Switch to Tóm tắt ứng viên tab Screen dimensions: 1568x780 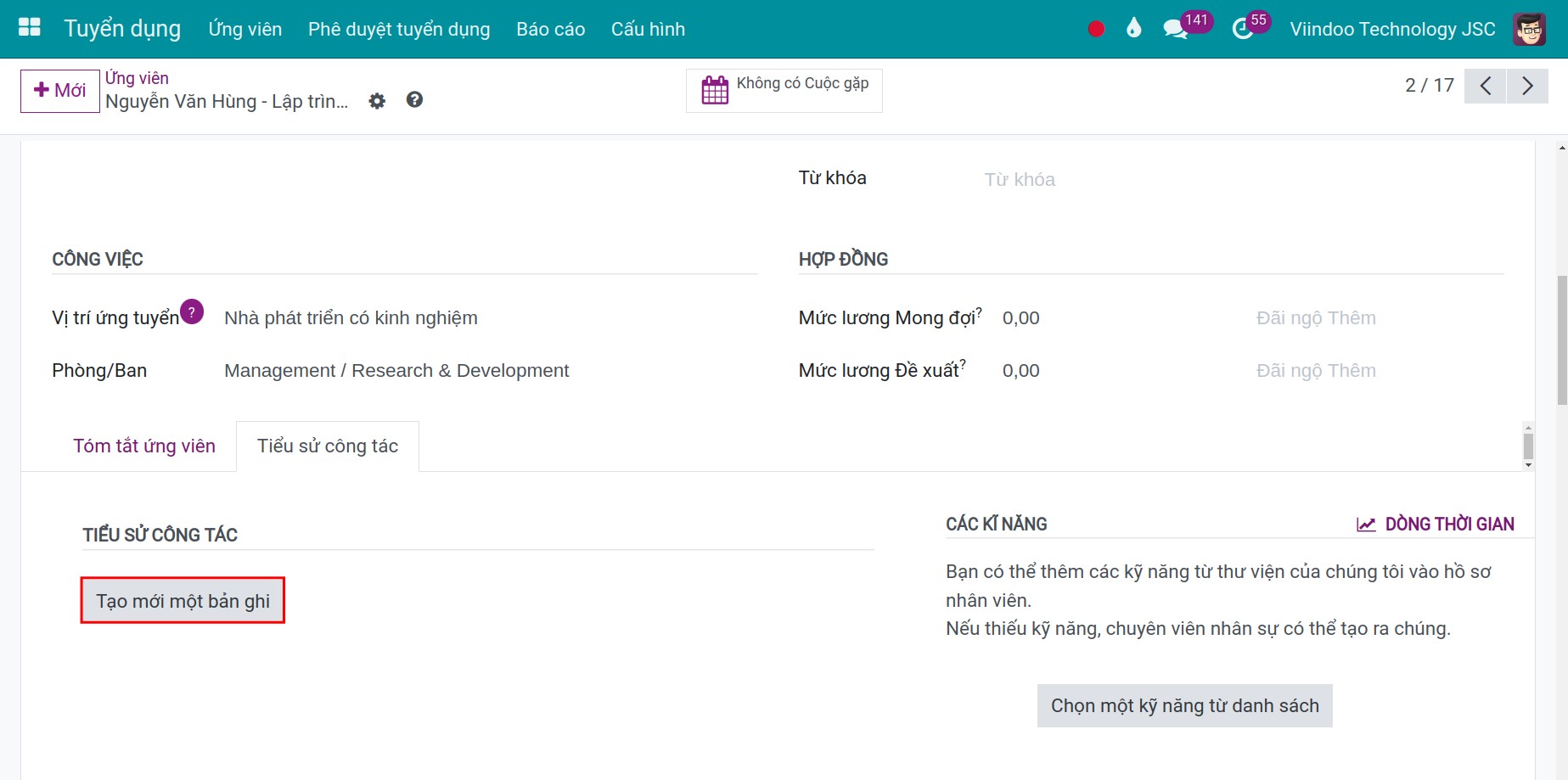click(144, 446)
